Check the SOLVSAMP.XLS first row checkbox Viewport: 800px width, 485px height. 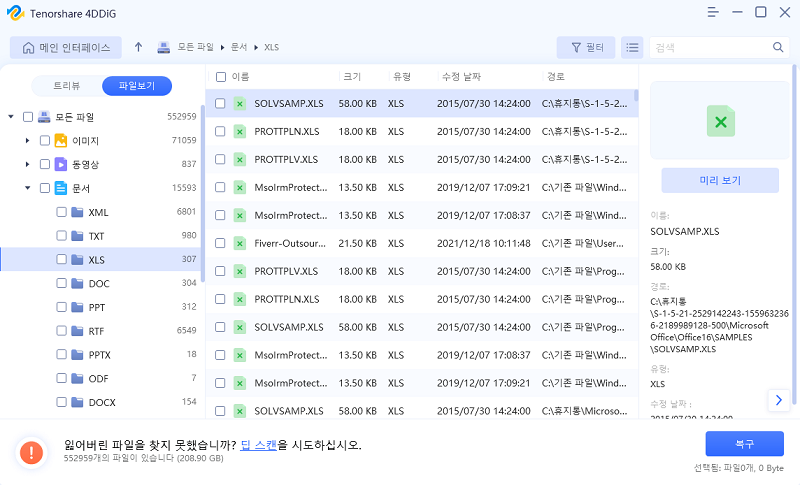[220, 103]
